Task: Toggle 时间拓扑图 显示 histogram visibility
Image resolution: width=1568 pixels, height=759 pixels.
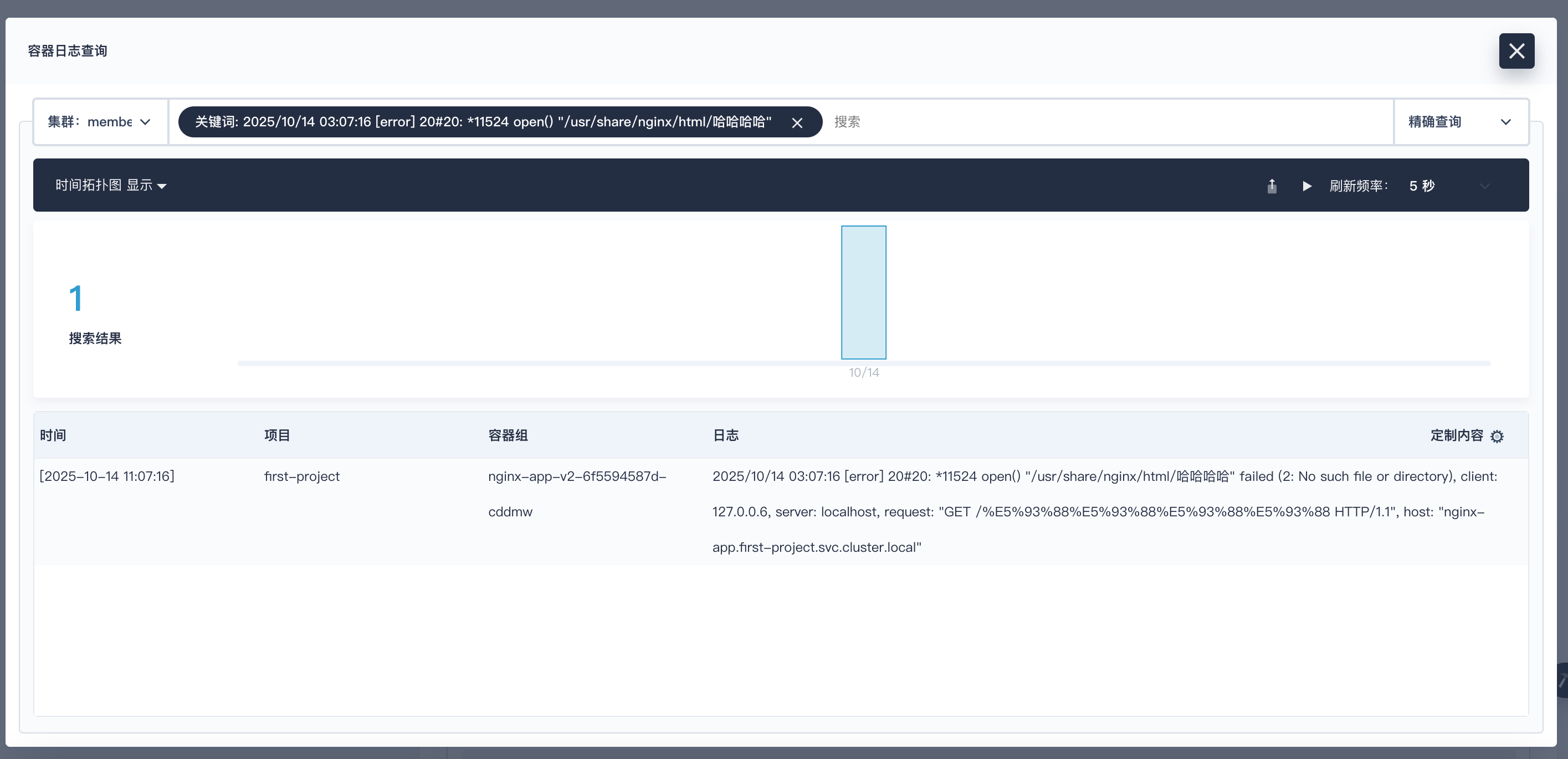Action: [111, 186]
